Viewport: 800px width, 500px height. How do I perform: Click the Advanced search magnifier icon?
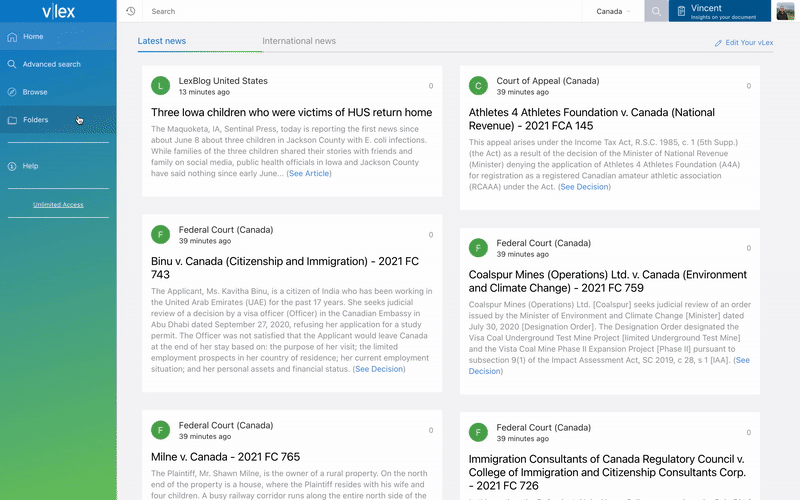(x=12, y=64)
